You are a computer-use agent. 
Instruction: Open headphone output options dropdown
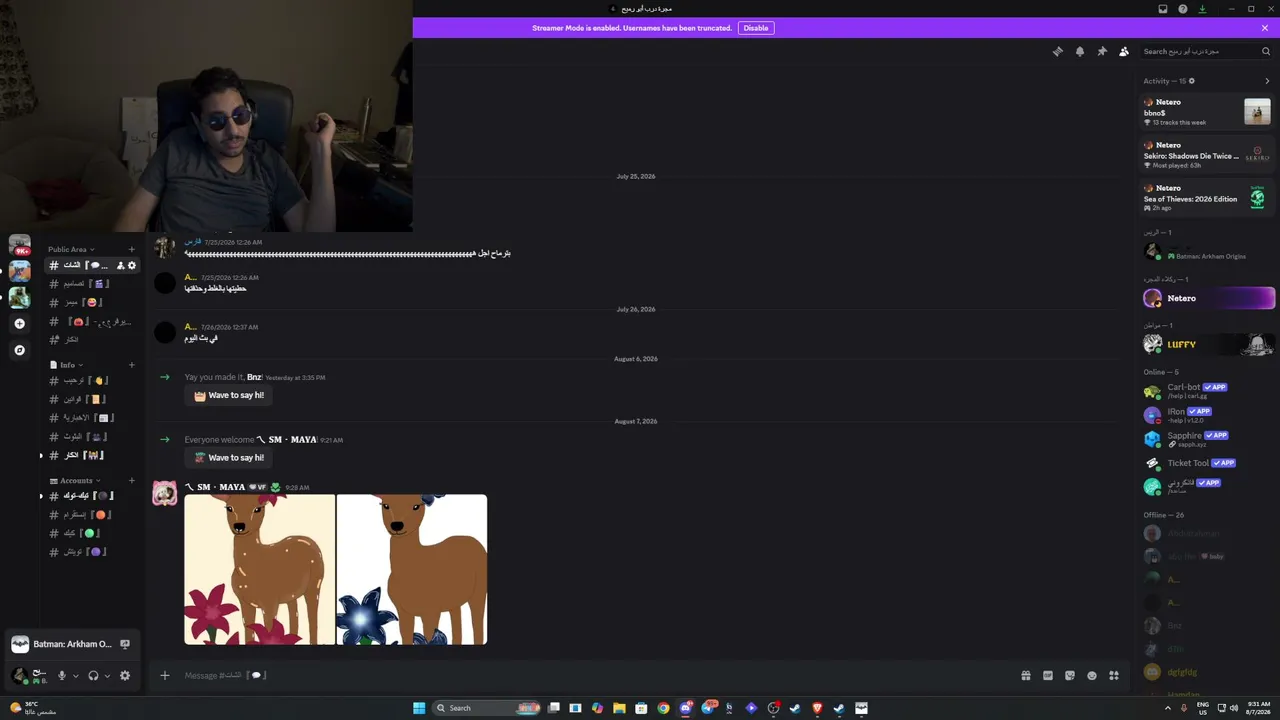coord(107,676)
